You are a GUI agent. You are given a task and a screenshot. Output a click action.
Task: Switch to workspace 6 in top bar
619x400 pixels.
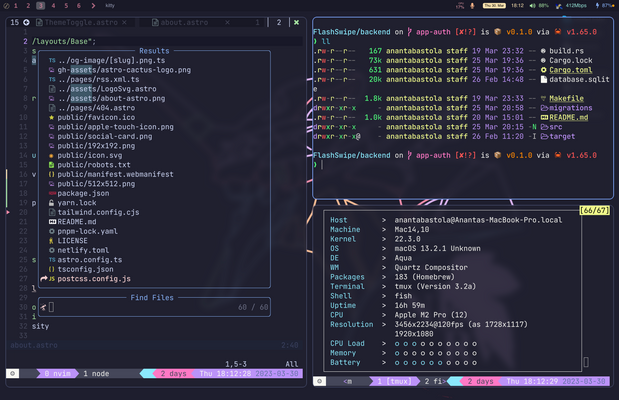point(79,6)
